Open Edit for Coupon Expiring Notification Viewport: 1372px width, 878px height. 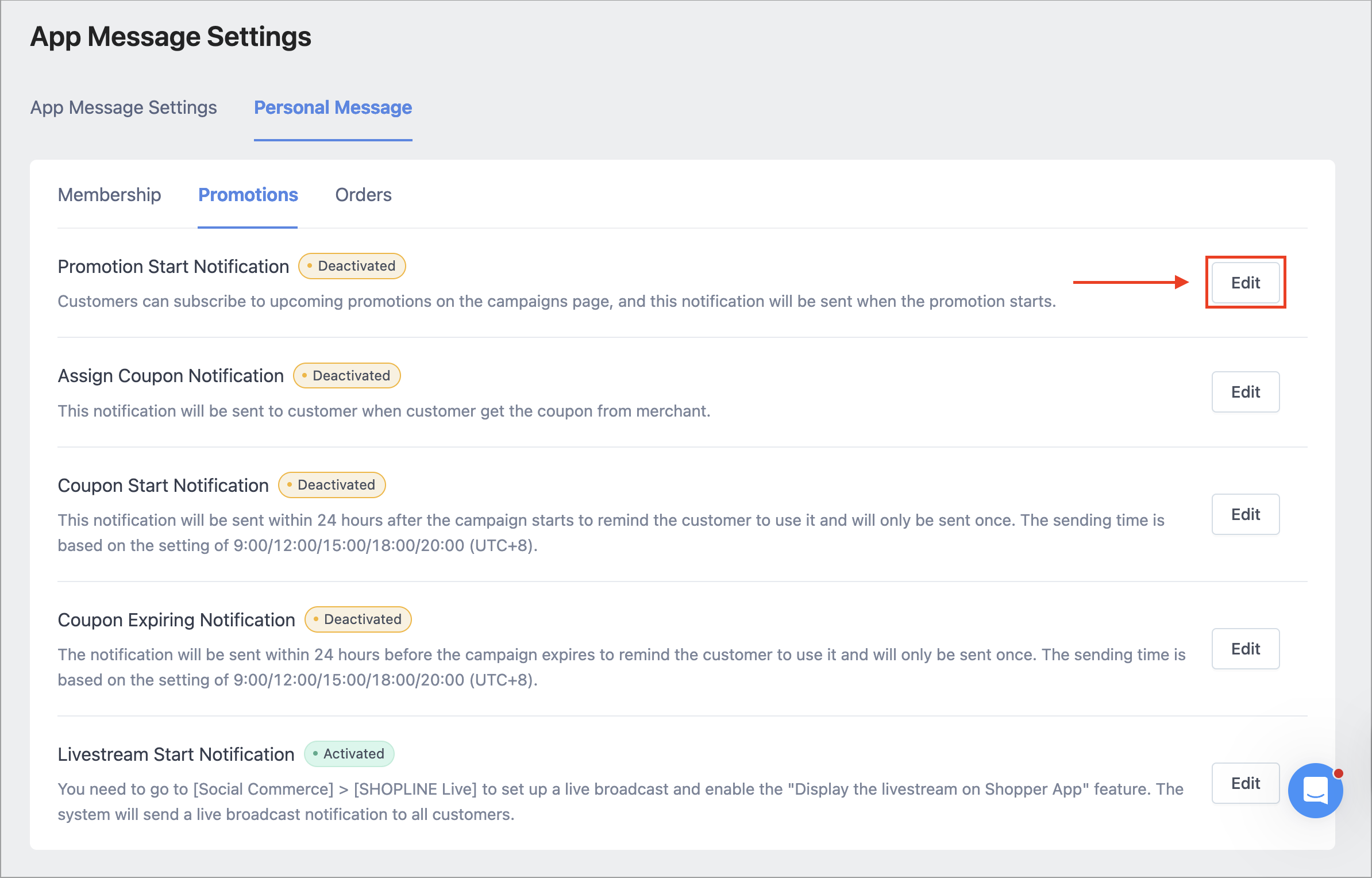point(1245,649)
